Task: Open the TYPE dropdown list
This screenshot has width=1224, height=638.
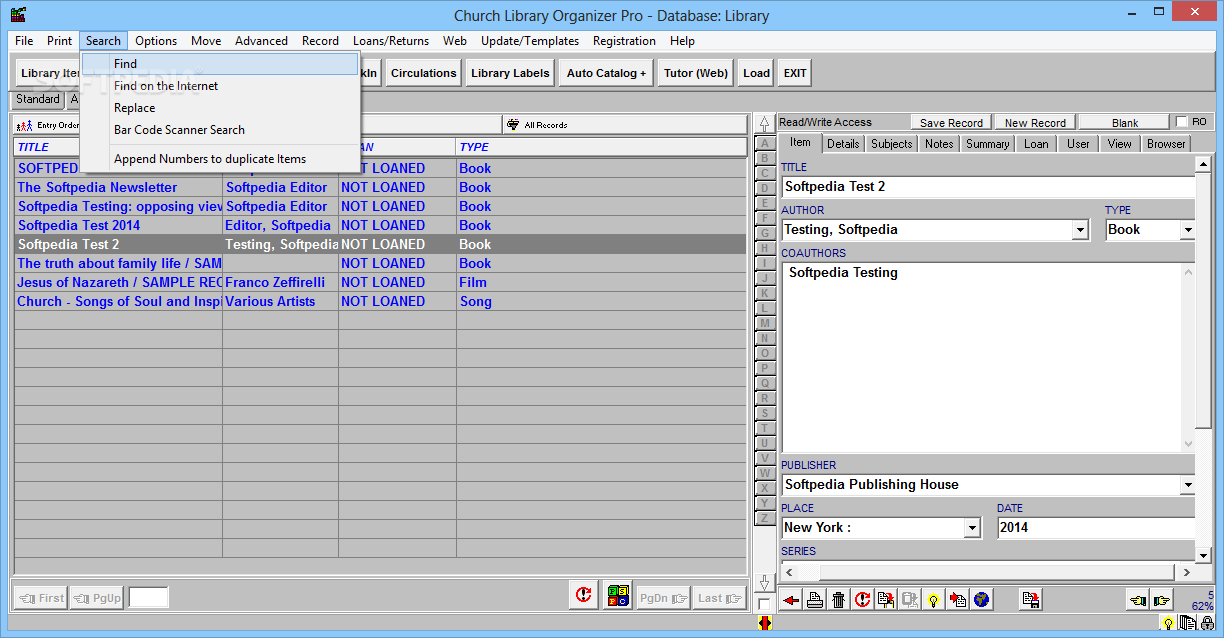Action: [1187, 230]
